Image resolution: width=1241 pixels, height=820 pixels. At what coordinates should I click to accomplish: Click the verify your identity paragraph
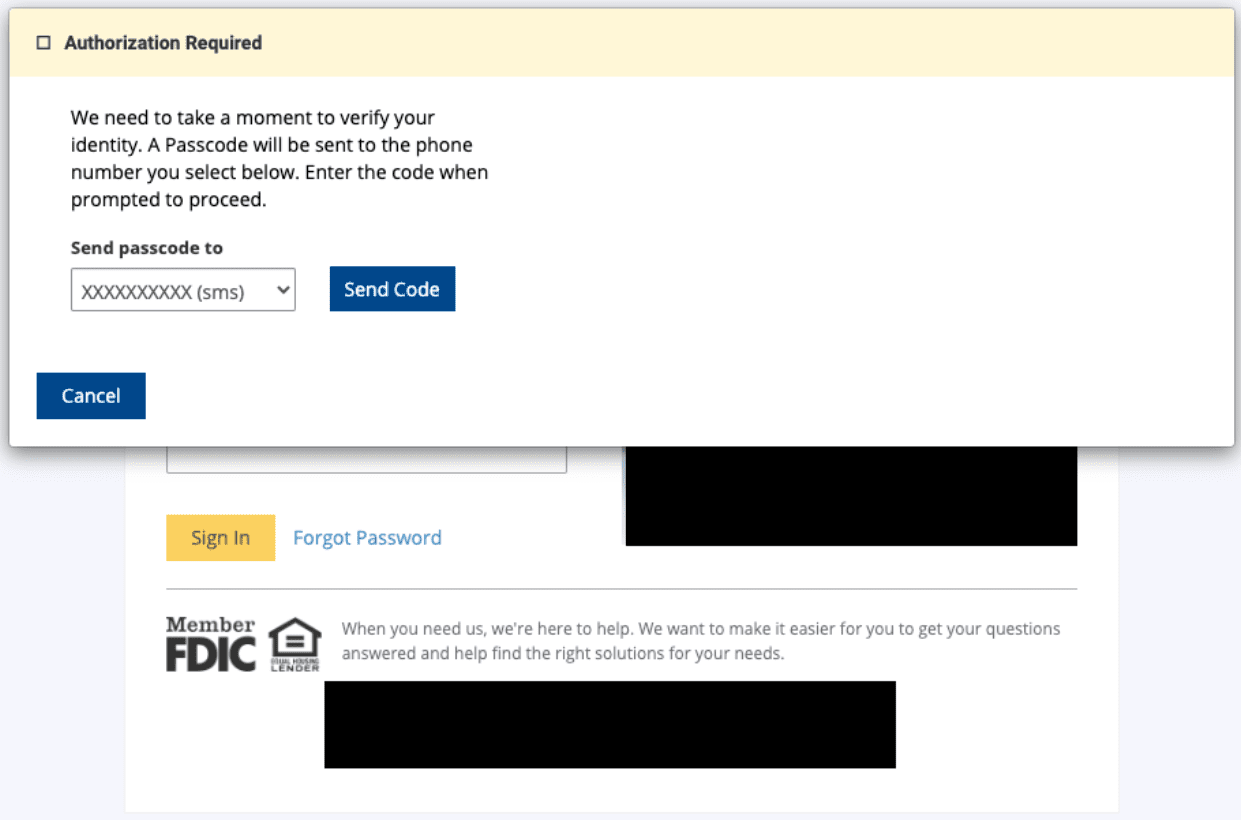279,158
